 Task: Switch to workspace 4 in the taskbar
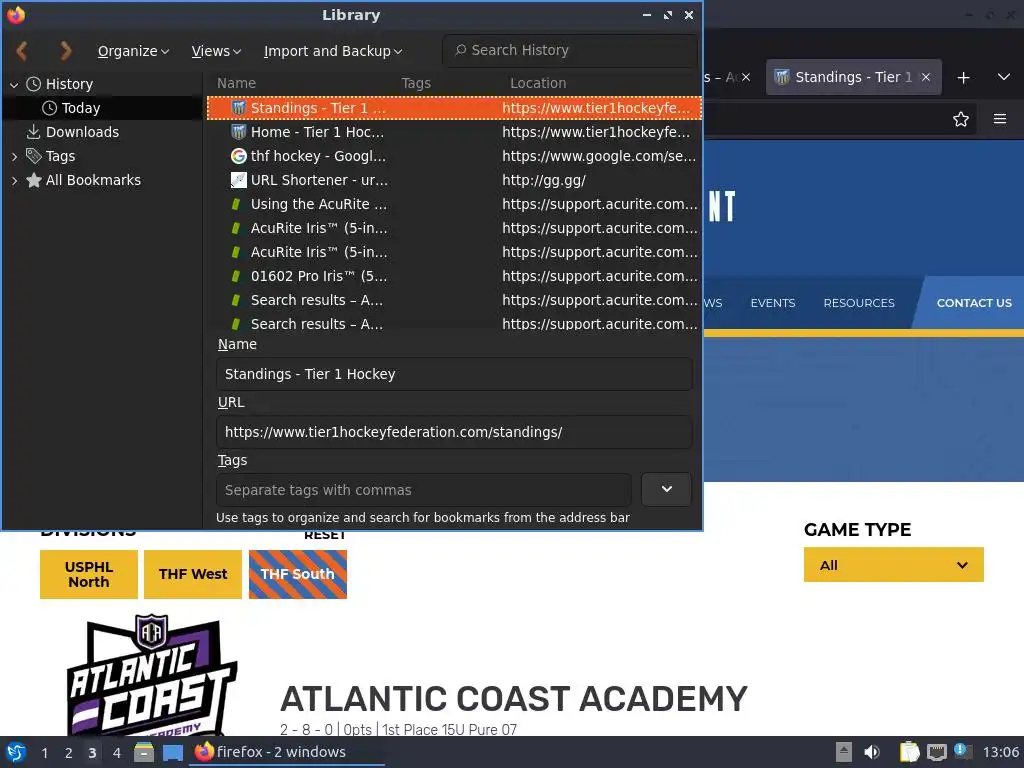(117, 753)
